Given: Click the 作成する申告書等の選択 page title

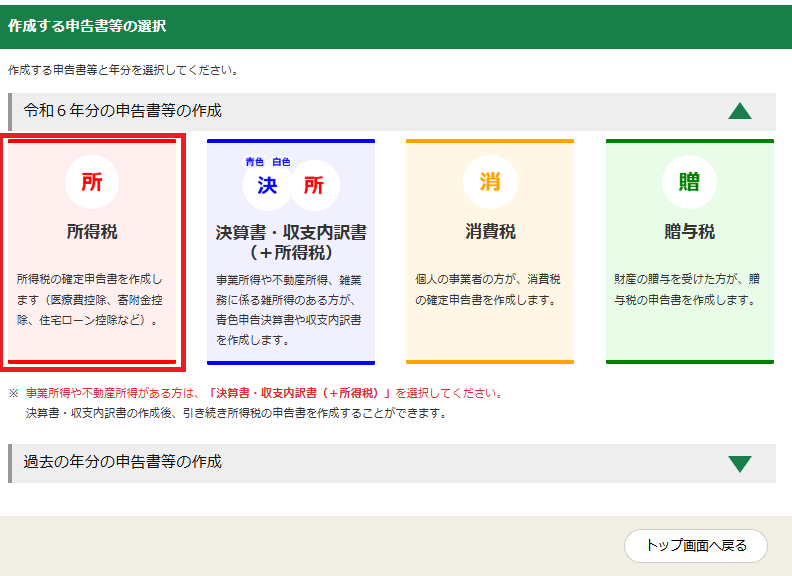Looking at the screenshot, I should 87,26.
